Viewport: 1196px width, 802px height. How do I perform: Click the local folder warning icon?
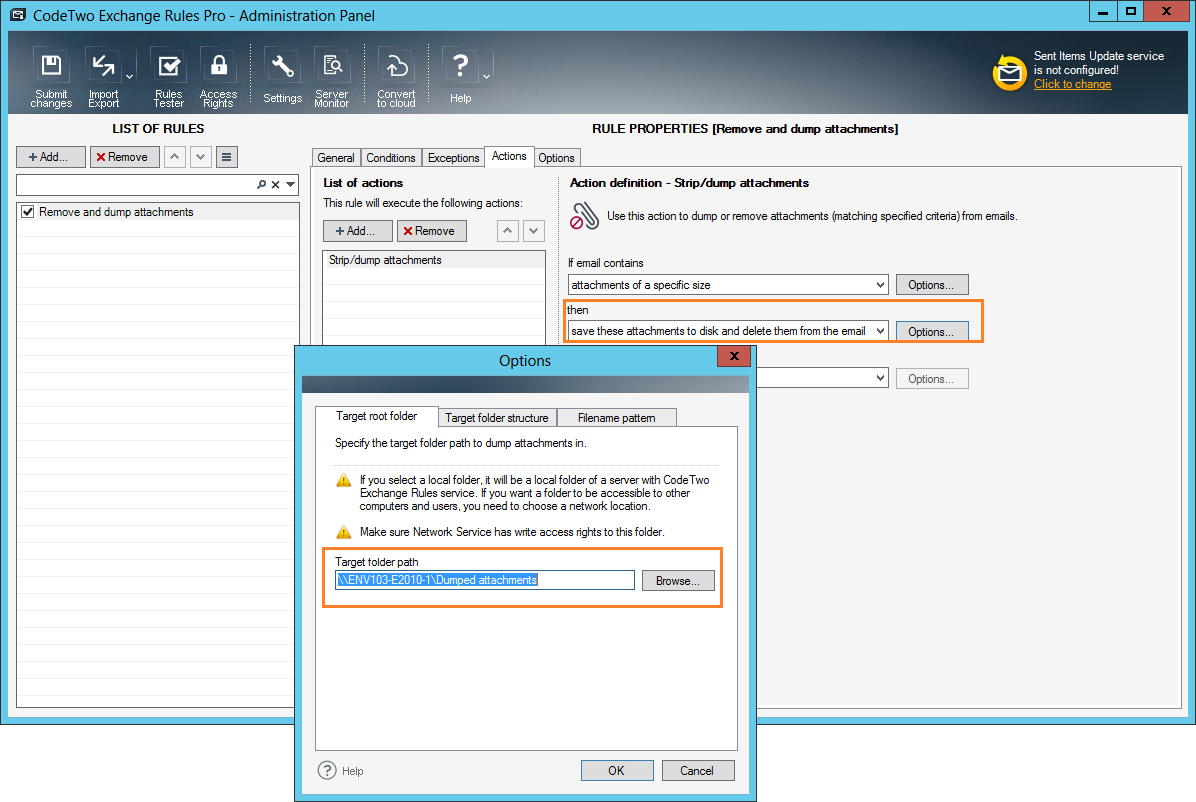[344, 480]
